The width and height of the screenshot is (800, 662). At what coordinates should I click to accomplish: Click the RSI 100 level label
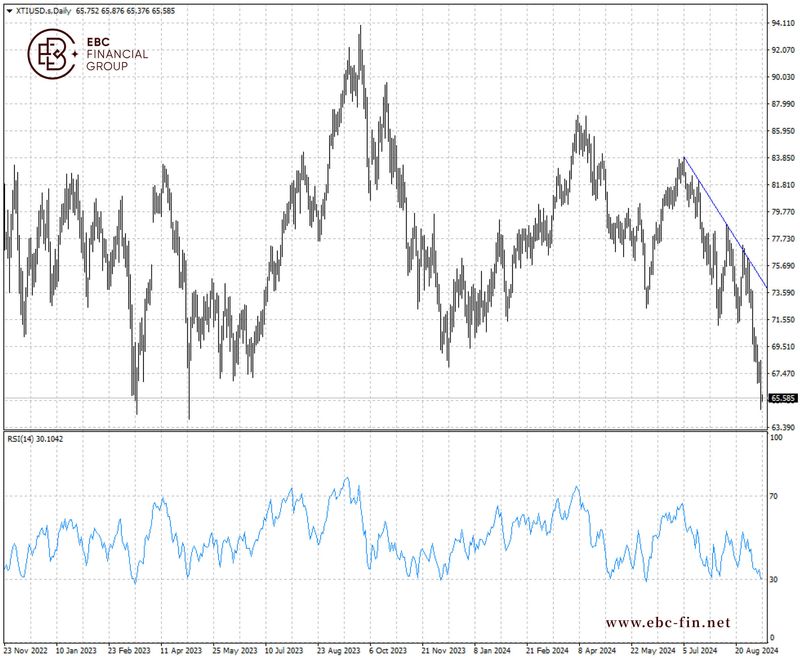775,438
